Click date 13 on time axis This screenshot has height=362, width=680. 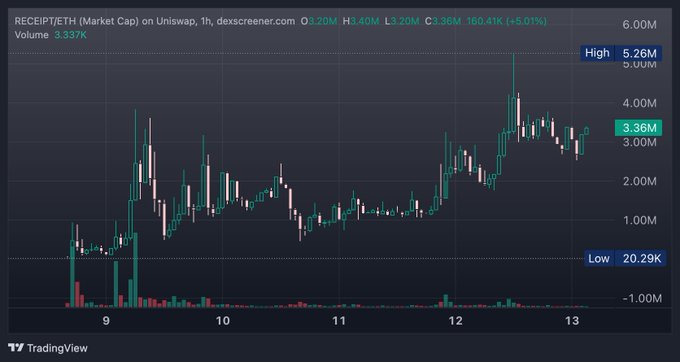pos(572,321)
